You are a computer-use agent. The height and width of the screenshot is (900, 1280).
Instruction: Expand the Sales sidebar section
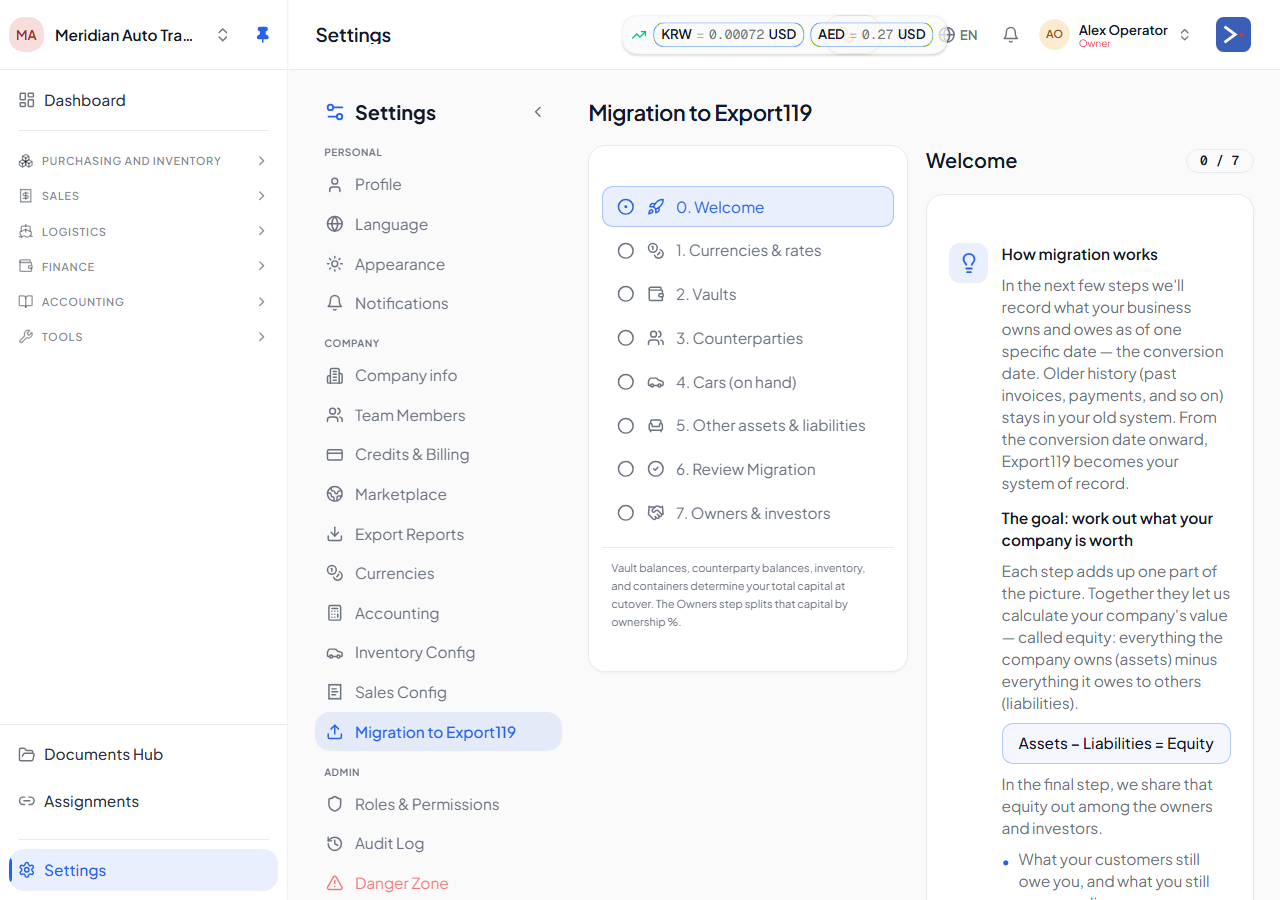click(x=143, y=196)
